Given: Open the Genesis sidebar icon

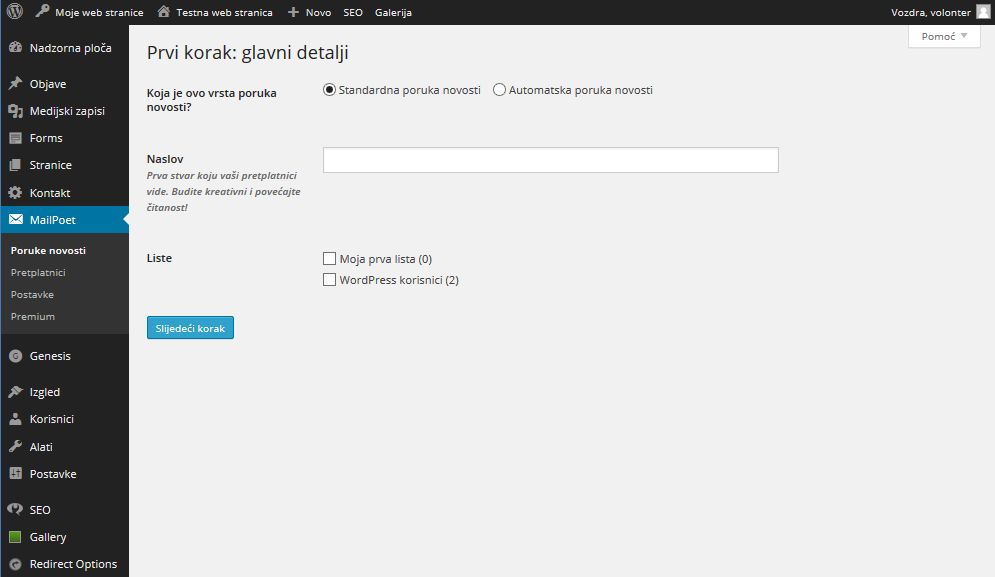Looking at the screenshot, I should pos(15,356).
